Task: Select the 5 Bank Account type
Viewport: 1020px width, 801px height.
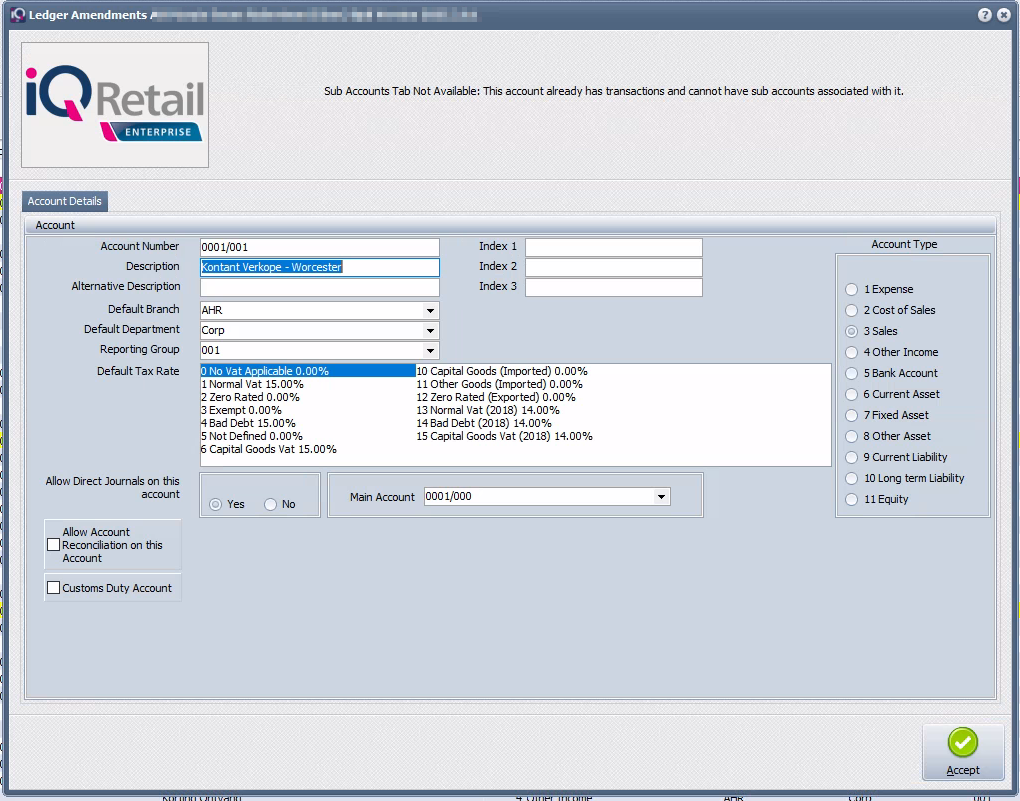Action: click(852, 373)
